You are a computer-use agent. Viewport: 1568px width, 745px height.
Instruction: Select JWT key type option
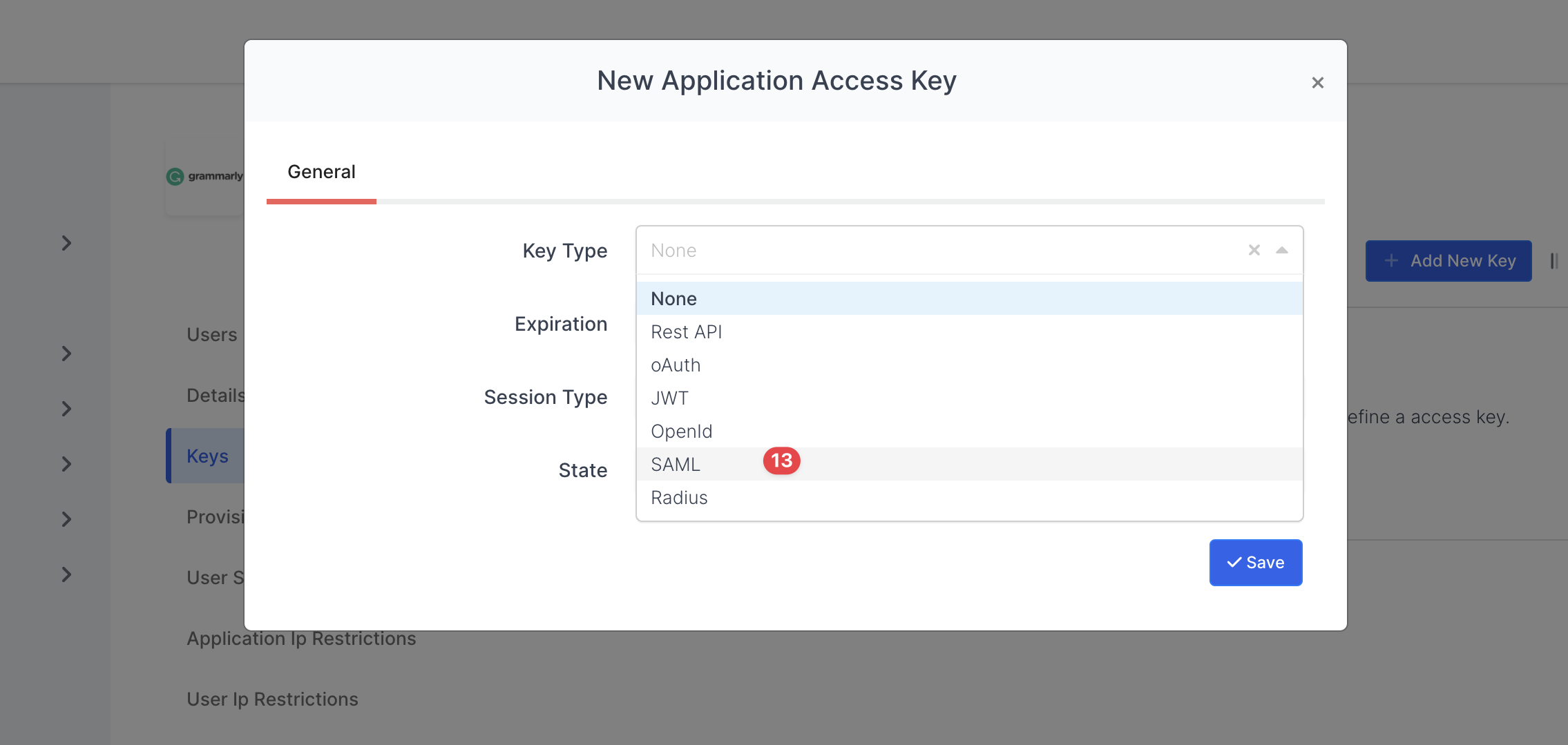[669, 398]
